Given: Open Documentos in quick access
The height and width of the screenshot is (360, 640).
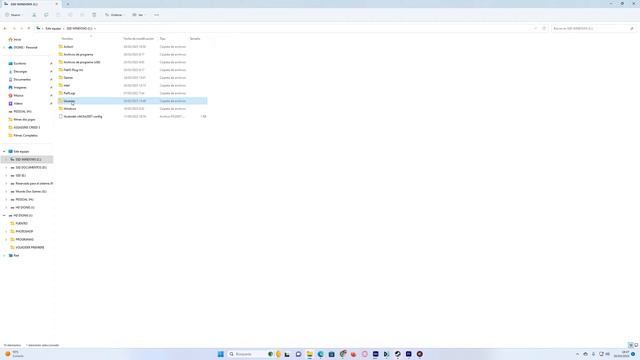Looking at the screenshot, I should coord(22,80).
